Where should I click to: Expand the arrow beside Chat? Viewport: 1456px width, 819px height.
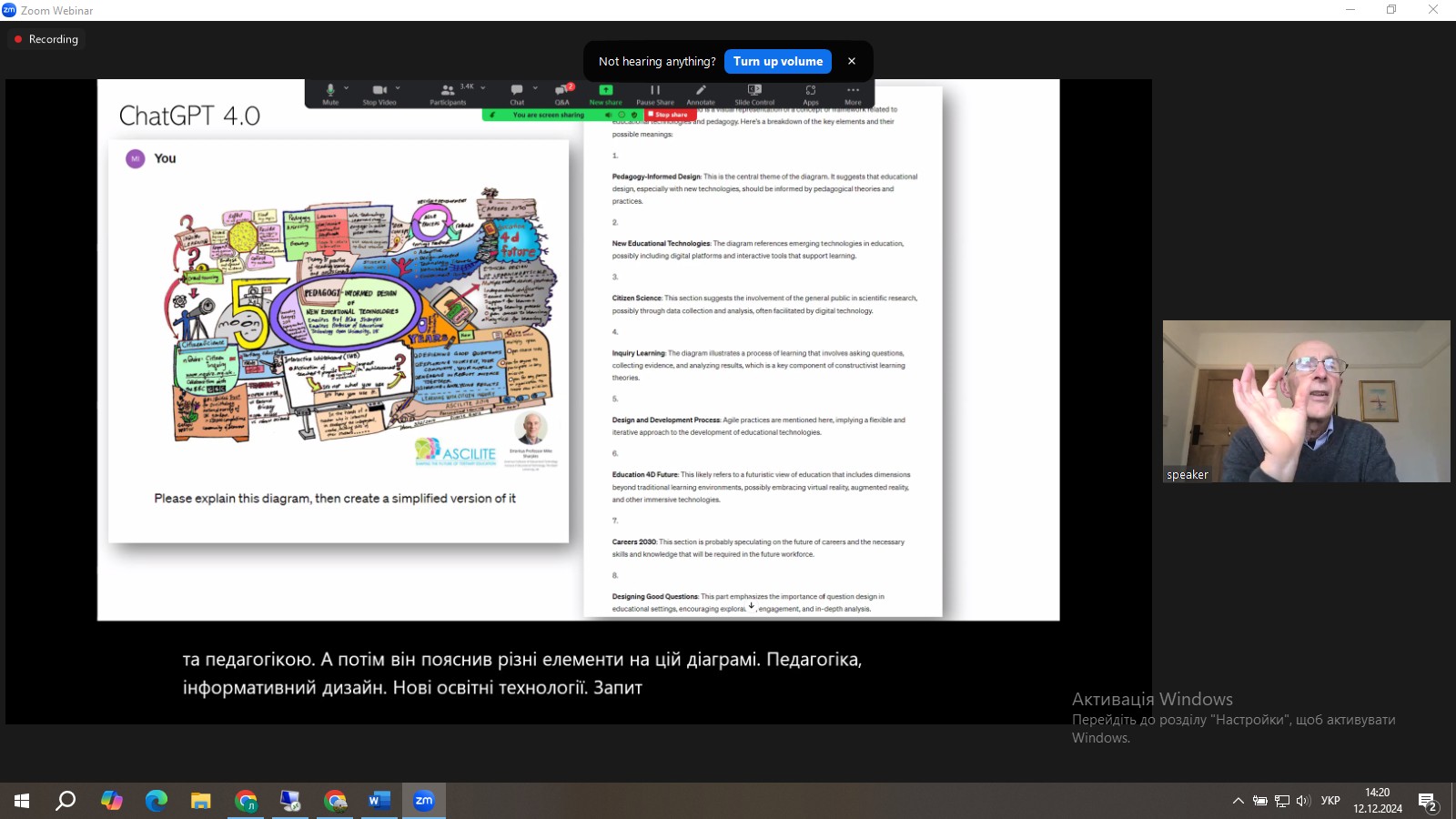[535, 88]
